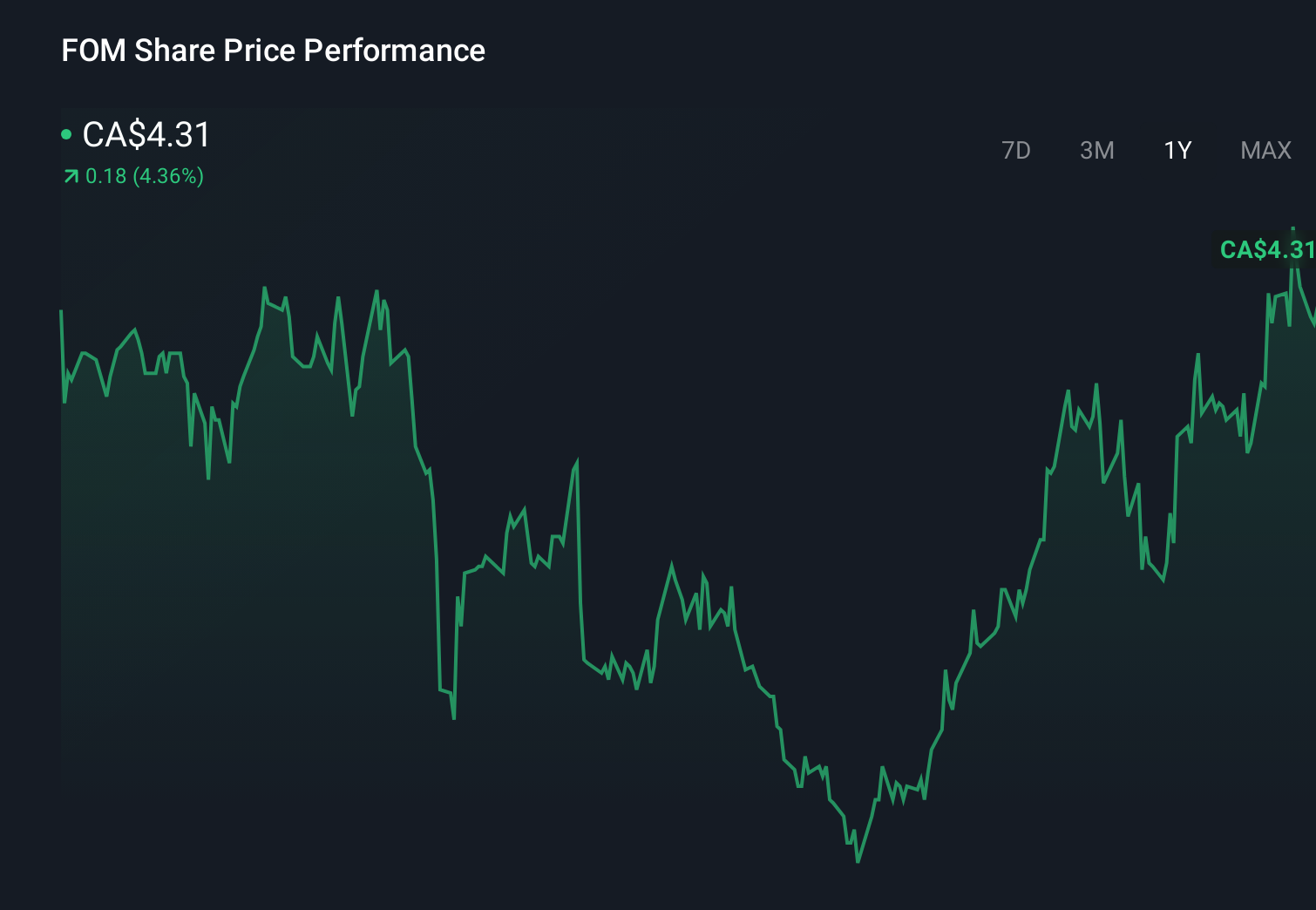Toggle the price series via its legend dot
The width and height of the screenshot is (1316, 910).
coord(66,133)
